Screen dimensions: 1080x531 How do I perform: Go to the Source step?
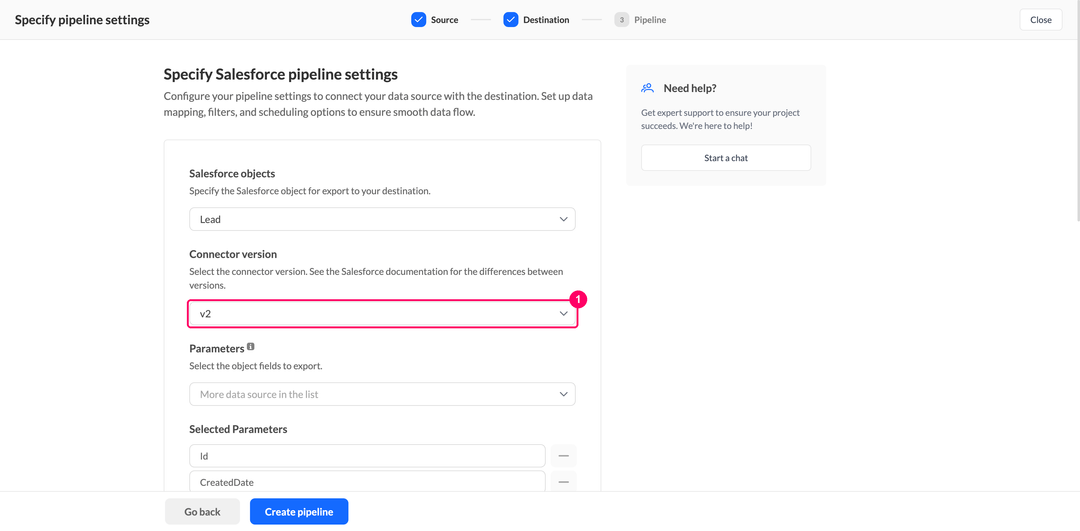[444, 20]
